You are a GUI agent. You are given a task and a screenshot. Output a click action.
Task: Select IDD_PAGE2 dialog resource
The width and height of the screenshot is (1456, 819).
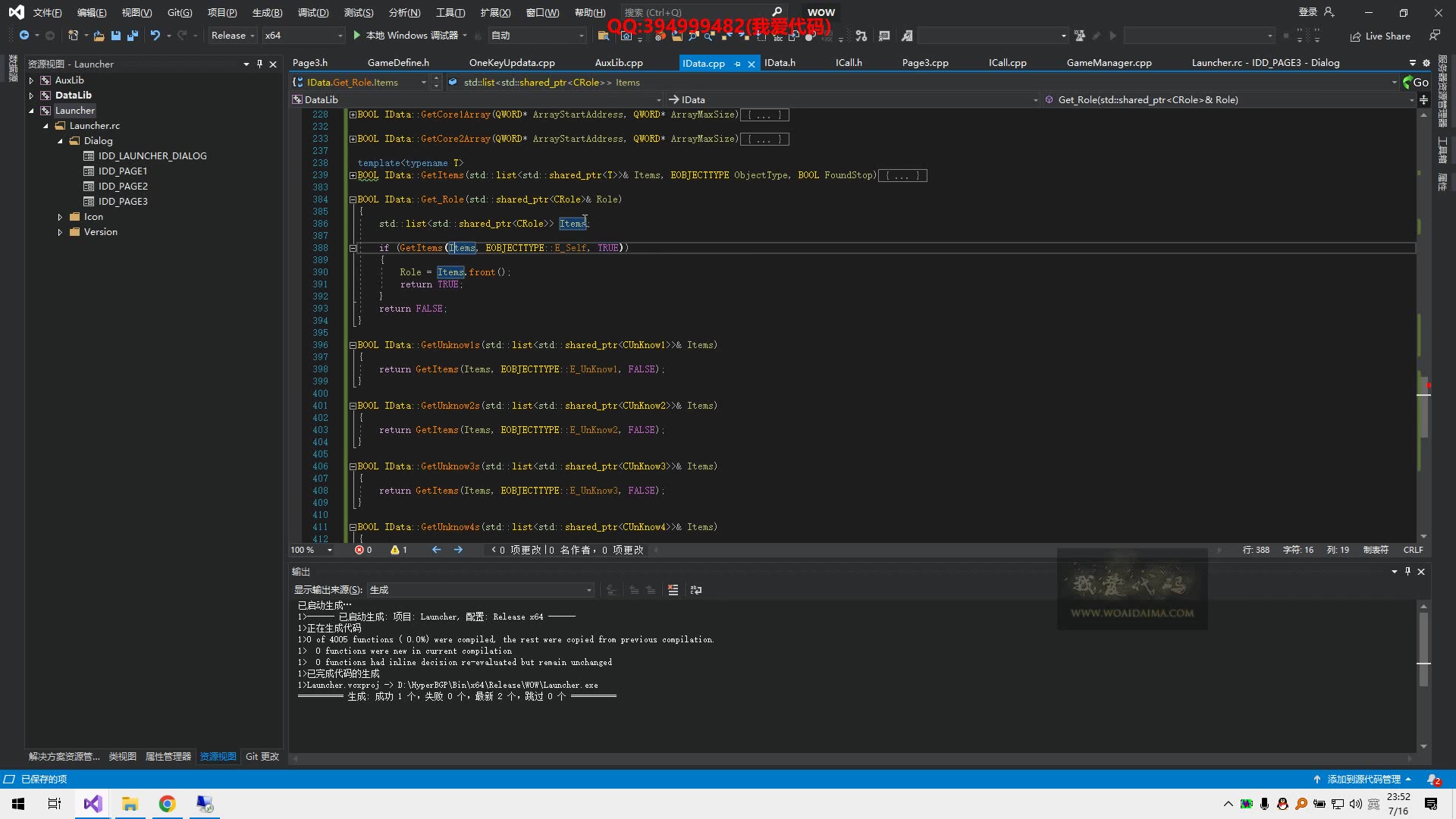click(x=123, y=187)
